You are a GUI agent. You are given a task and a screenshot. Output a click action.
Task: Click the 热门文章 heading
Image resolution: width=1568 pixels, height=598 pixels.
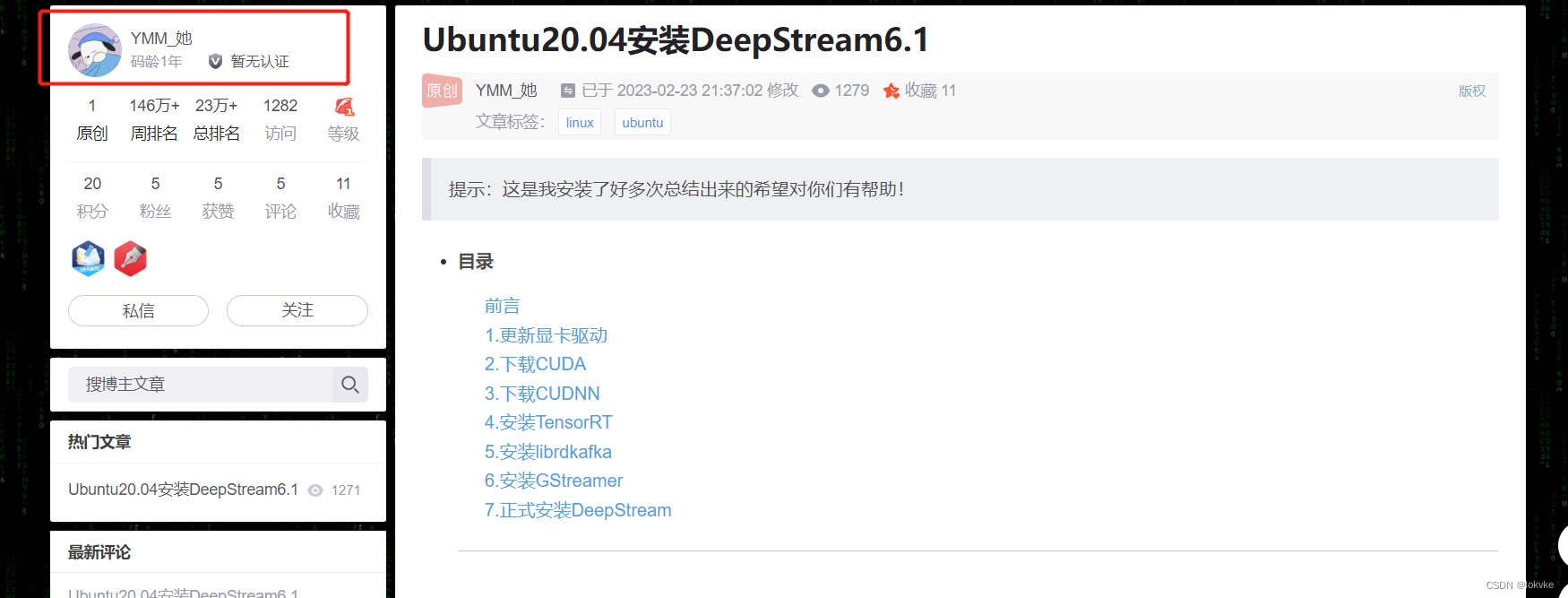(99, 442)
